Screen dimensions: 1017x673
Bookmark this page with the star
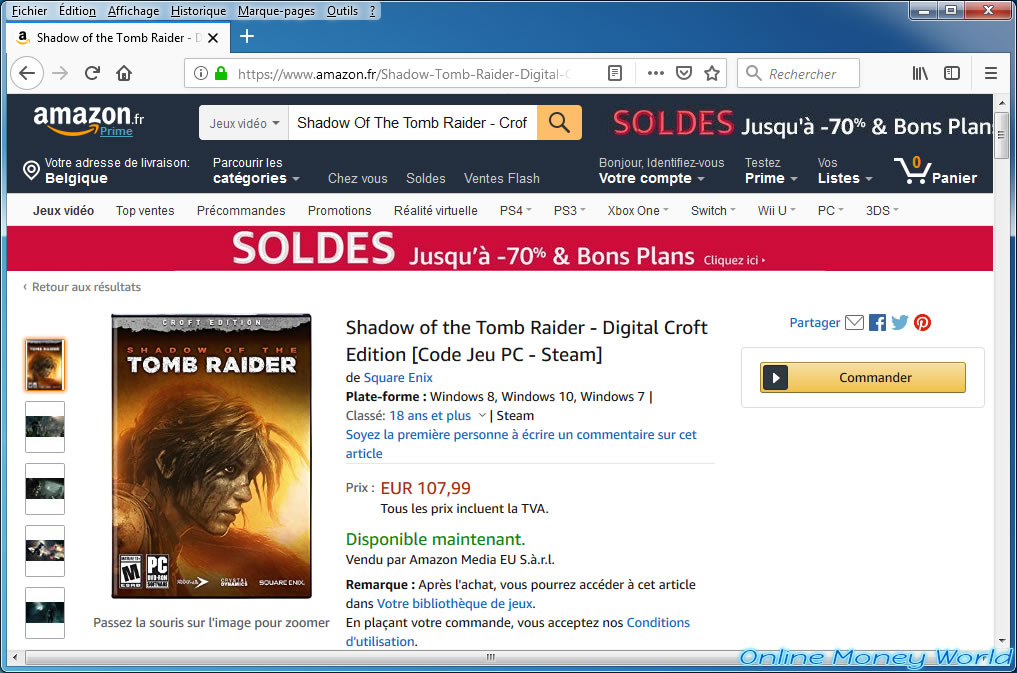tap(712, 73)
